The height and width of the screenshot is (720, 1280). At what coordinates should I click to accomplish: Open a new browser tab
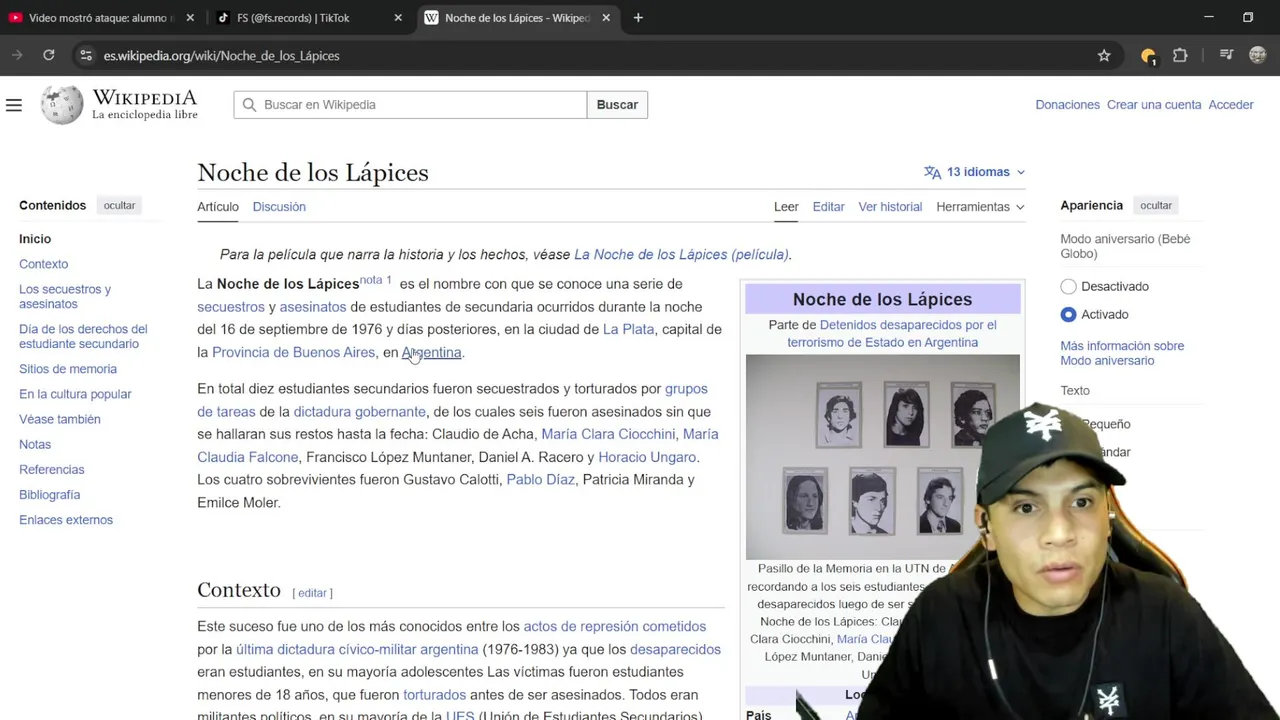tap(638, 18)
